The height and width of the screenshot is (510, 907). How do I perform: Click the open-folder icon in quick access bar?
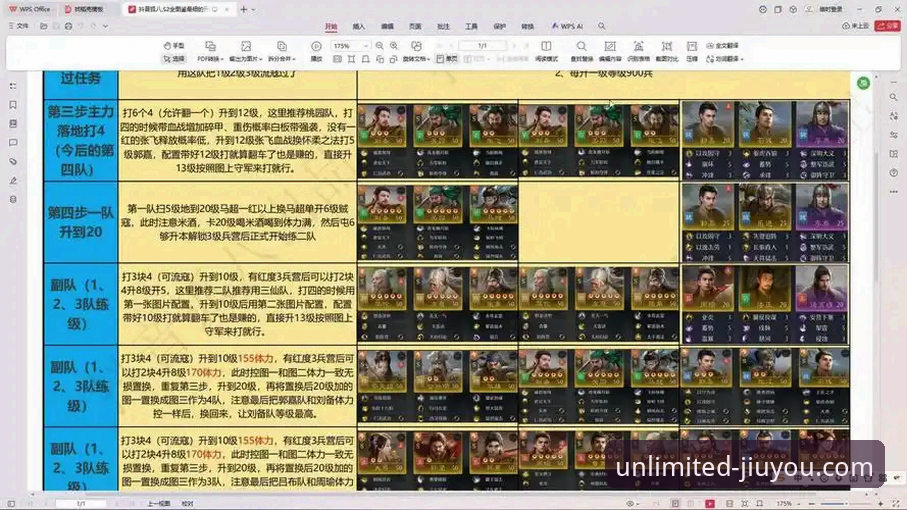click(x=43, y=27)
